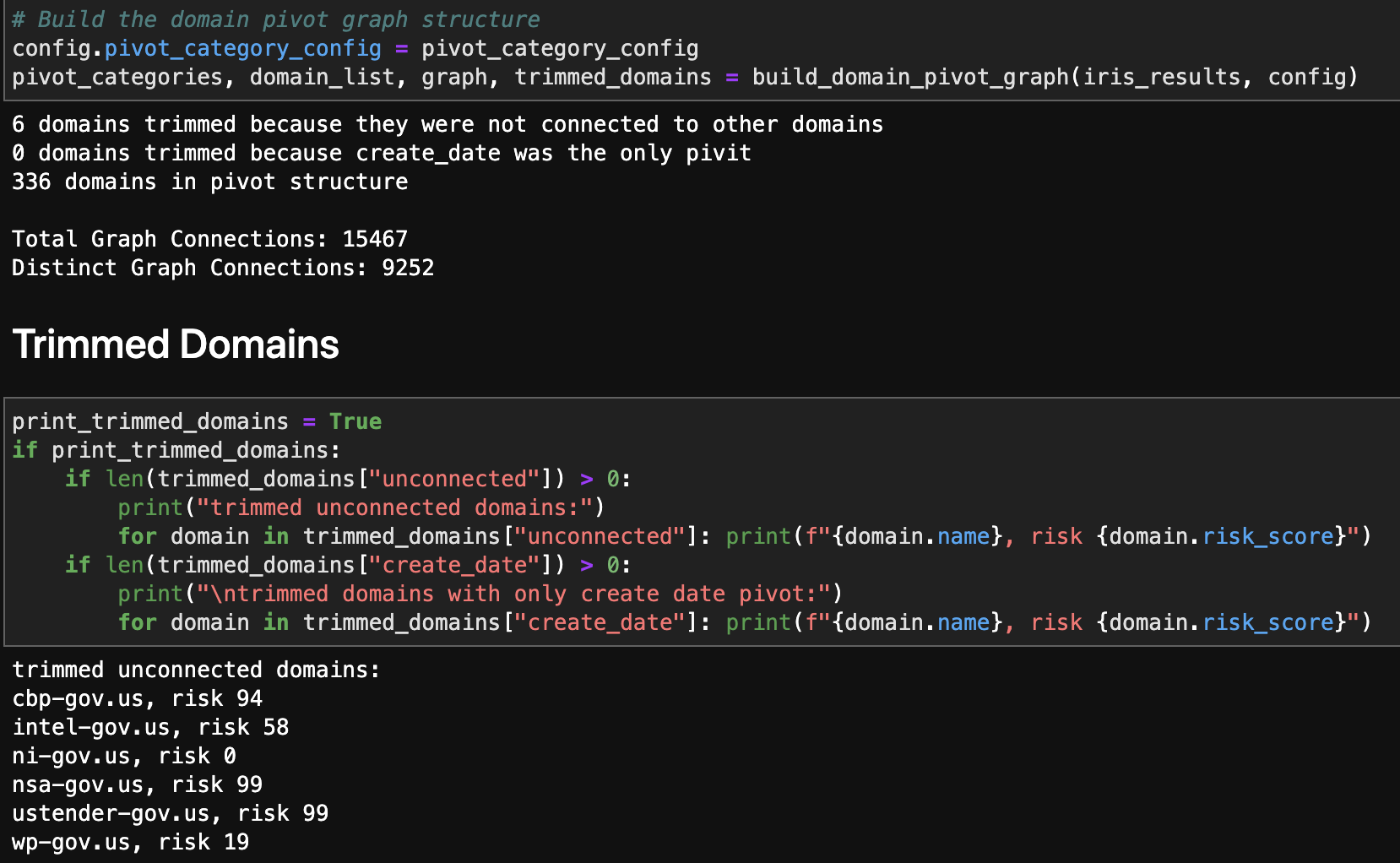
Task: Select the 'ni-gov.us, risk 0' output row
Action: point(124,756)
